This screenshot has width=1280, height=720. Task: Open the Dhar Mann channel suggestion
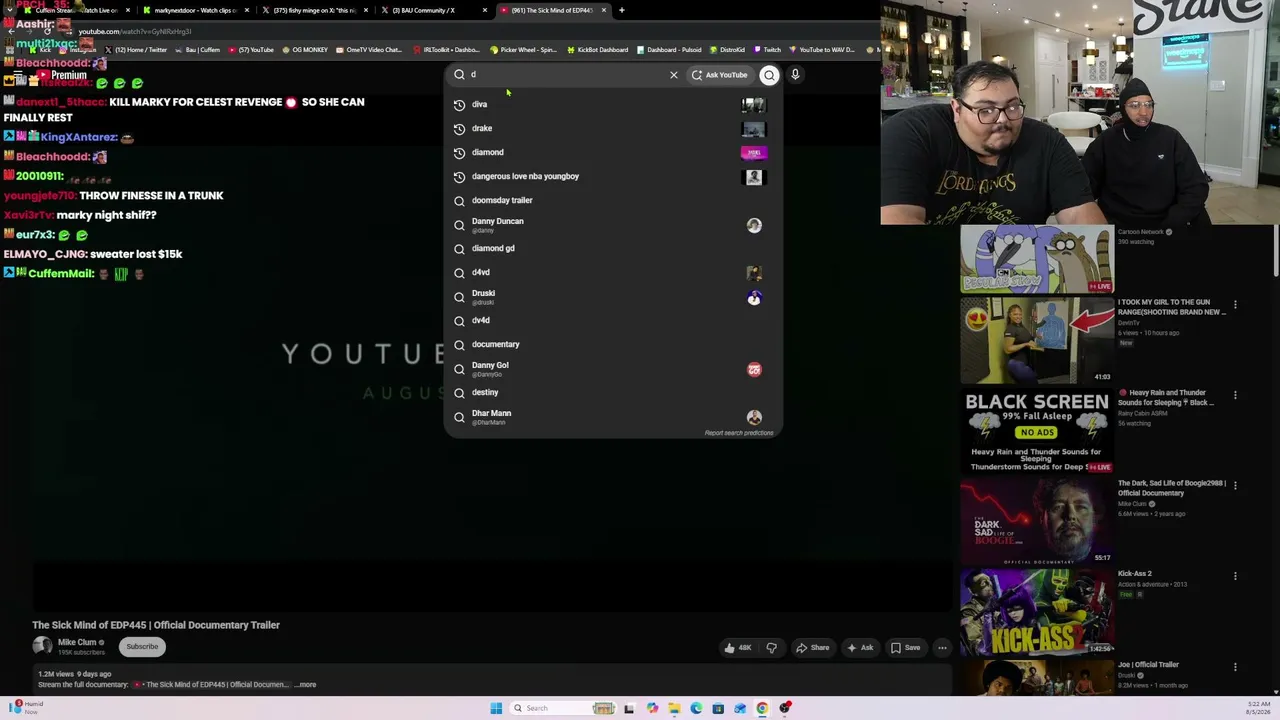612,417
